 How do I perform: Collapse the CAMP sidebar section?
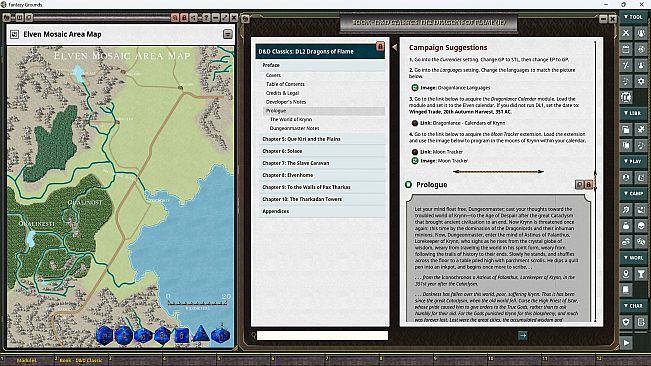point(633,193)
